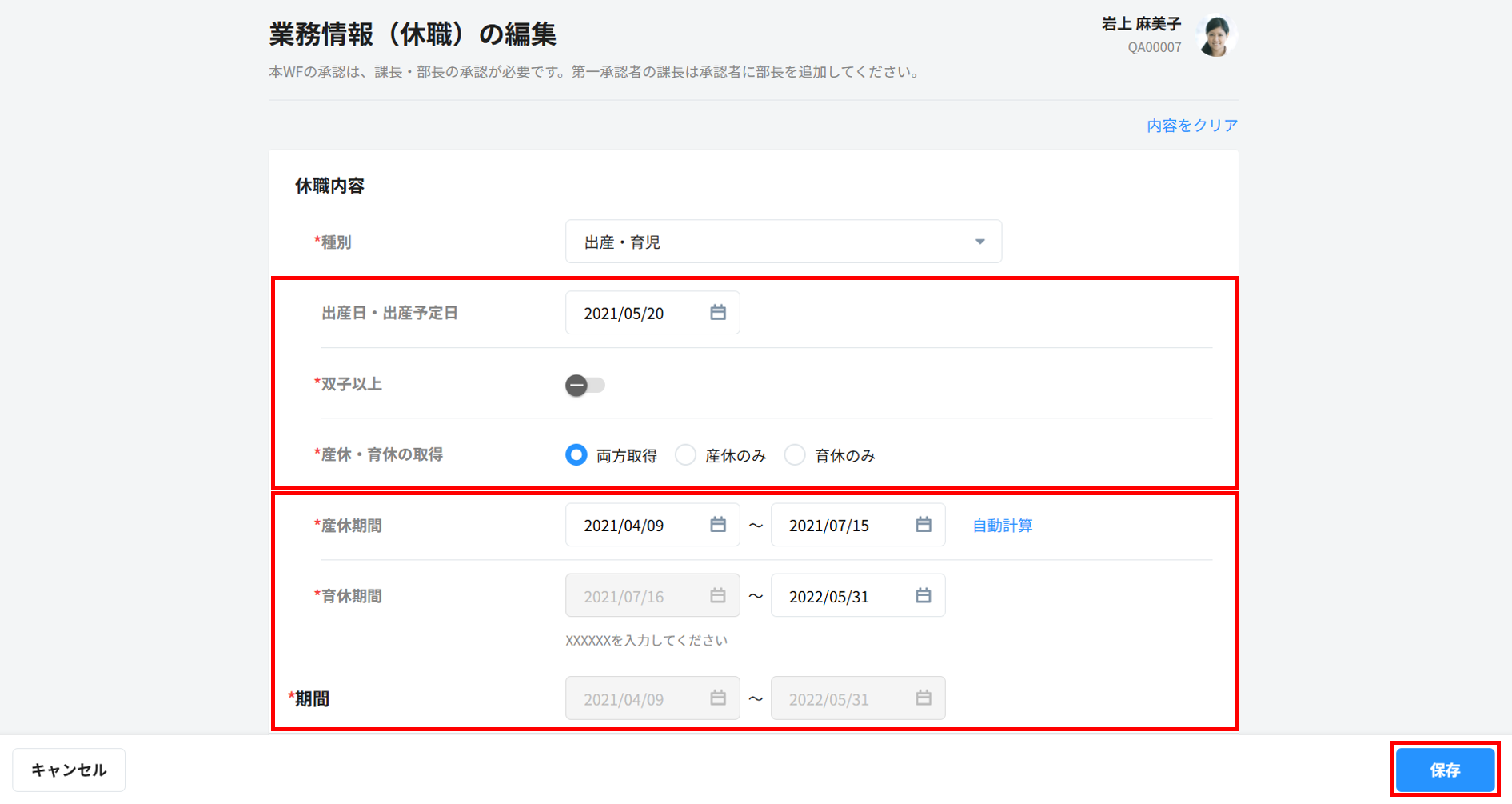Open calendar picker for 育休期間 end date
This screenshot has width=1512, height=804.
(923, 596)
